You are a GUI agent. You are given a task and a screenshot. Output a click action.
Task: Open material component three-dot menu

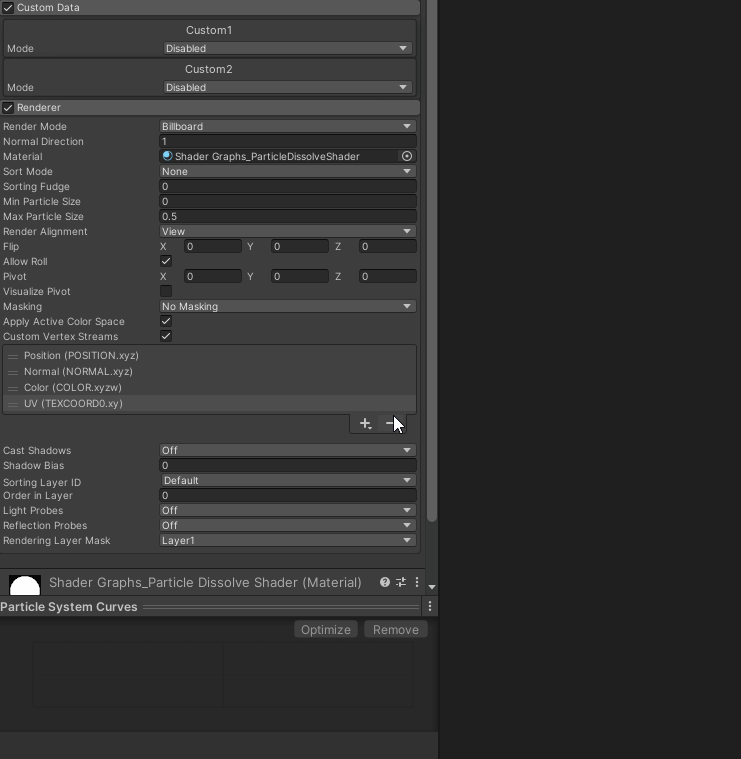click(417, 582)
